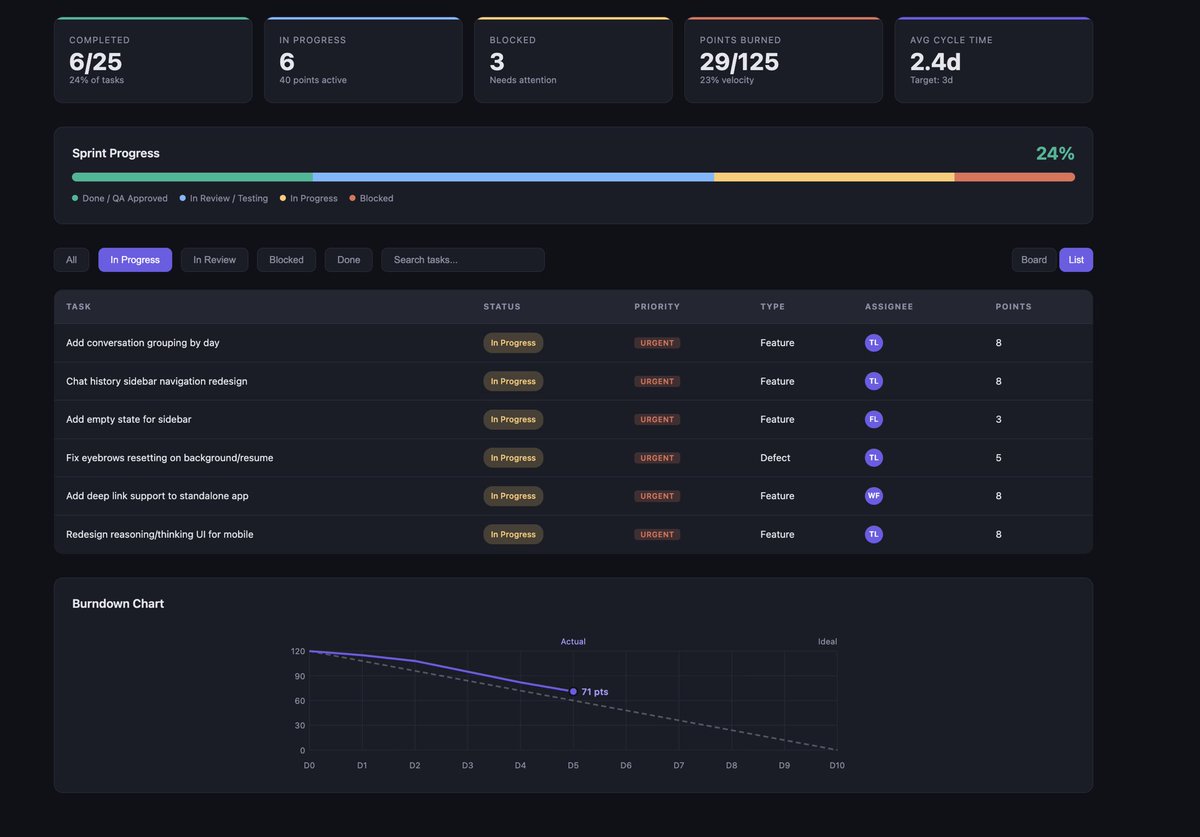Click In Progress badge for empty state task

click(x=513, y=419)
